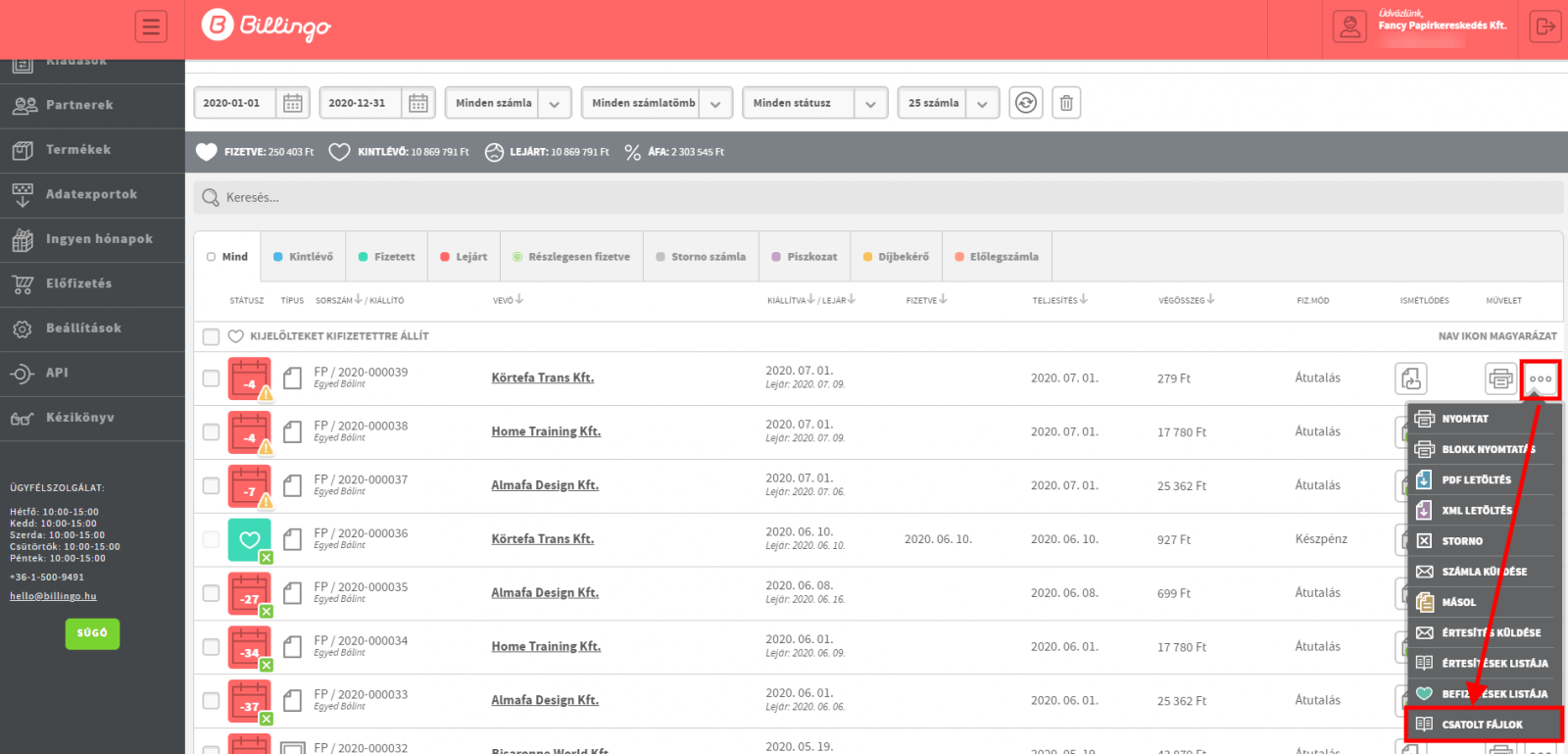Choose Csatolt fájlok in the actions menu
1568x754 pixels.
click(x=1483, y=725)
